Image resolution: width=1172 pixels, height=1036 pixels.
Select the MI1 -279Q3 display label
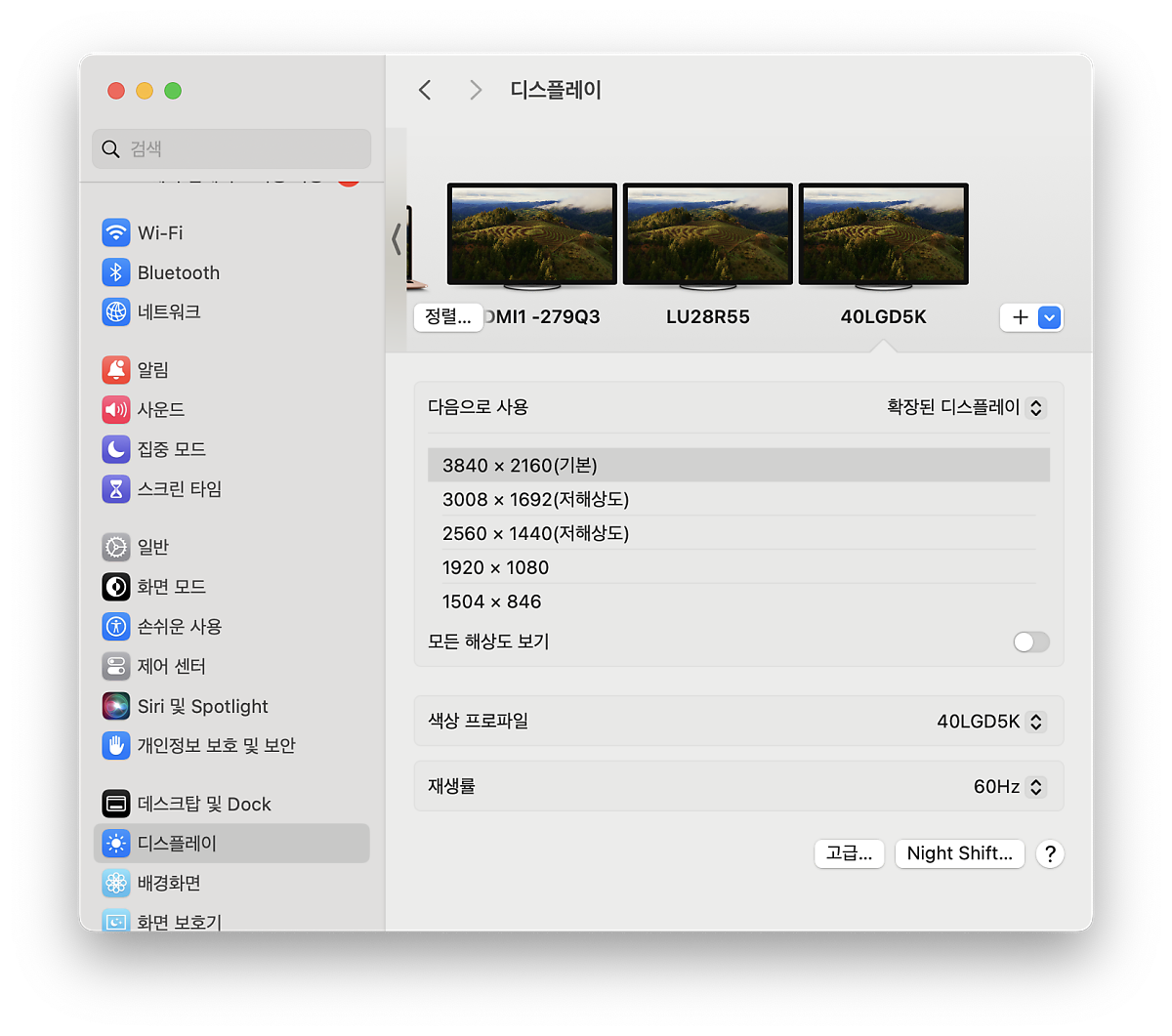coord(543,316)
